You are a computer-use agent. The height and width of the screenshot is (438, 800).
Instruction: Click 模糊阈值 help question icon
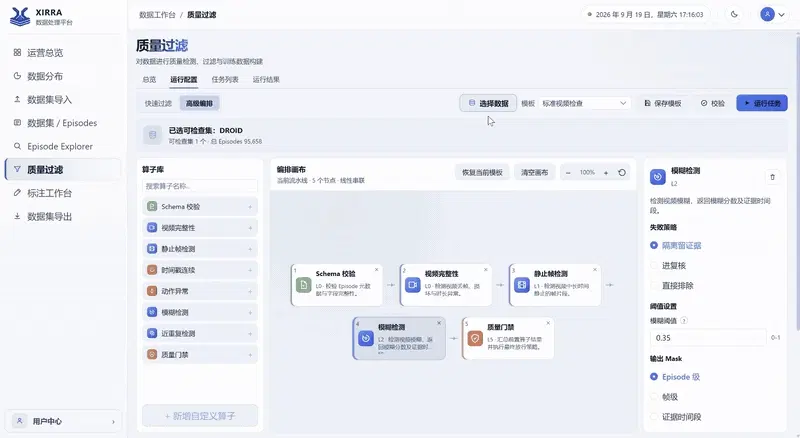[684, 321]
